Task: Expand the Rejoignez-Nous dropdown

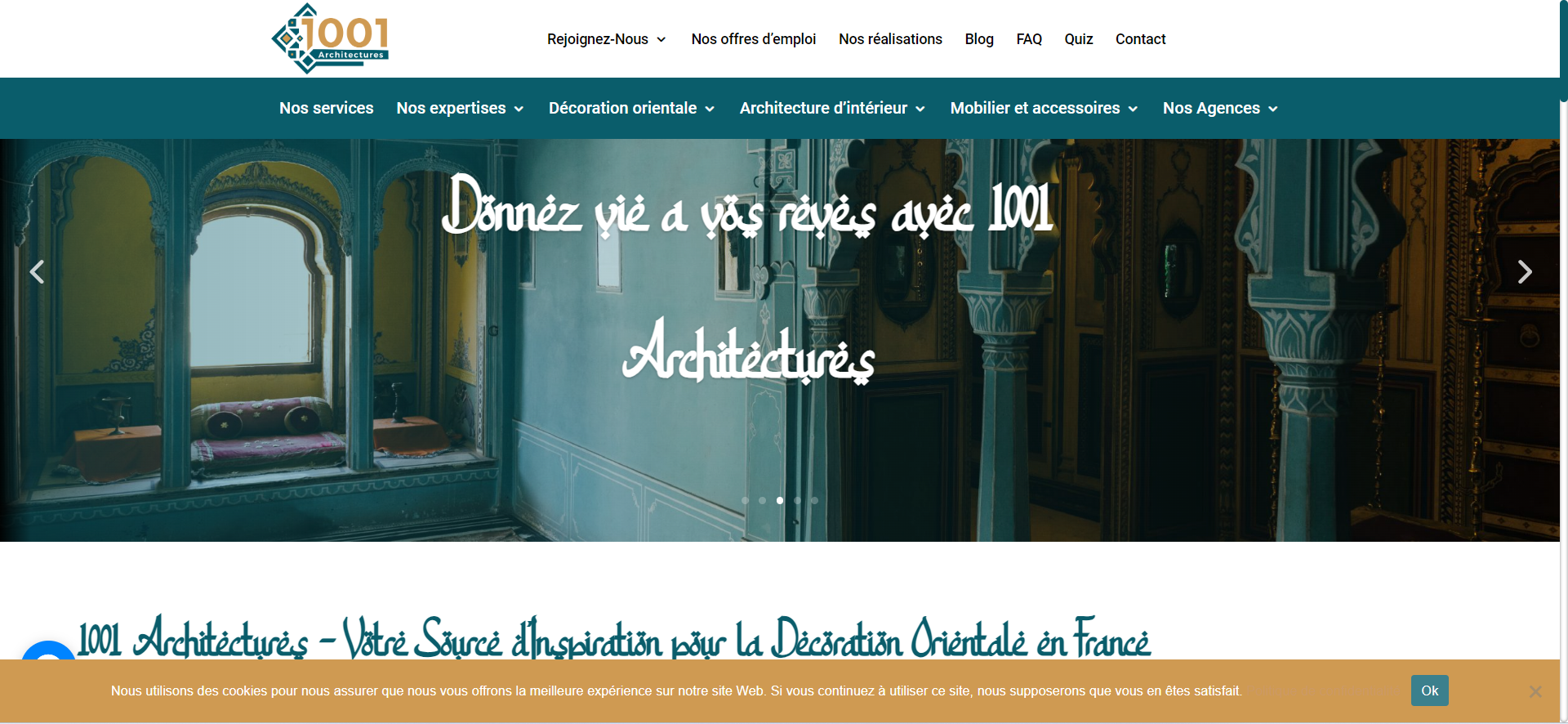Action: click(x=606, y=39)
